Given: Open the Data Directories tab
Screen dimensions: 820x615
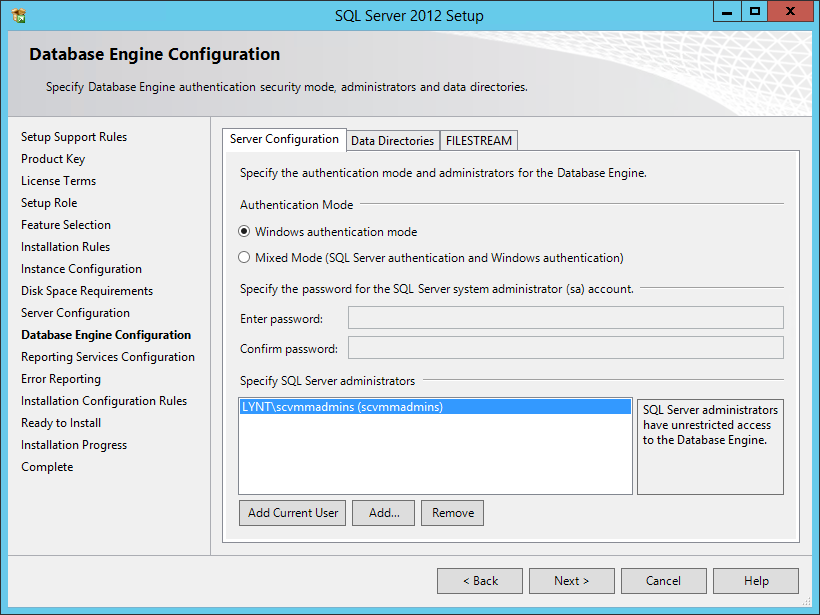Looking at the screenshot, I should click(x=392, y=141).
